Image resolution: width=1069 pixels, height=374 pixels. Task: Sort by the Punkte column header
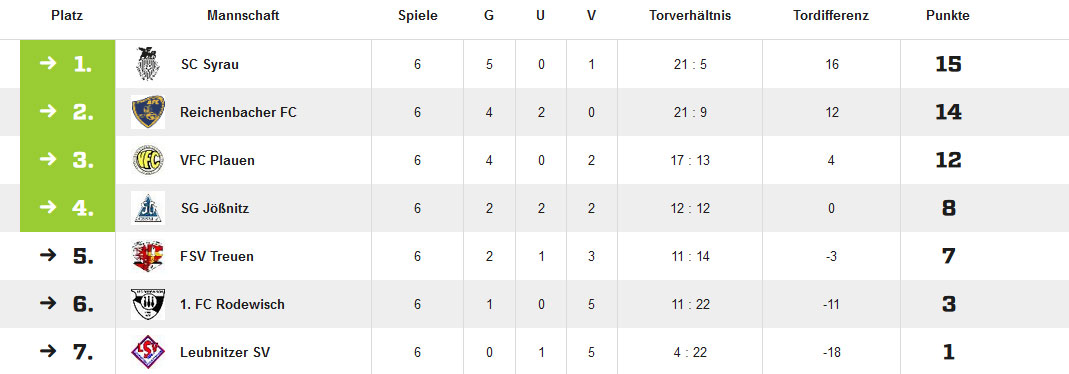pyautogui.click(x=948, y=16)
